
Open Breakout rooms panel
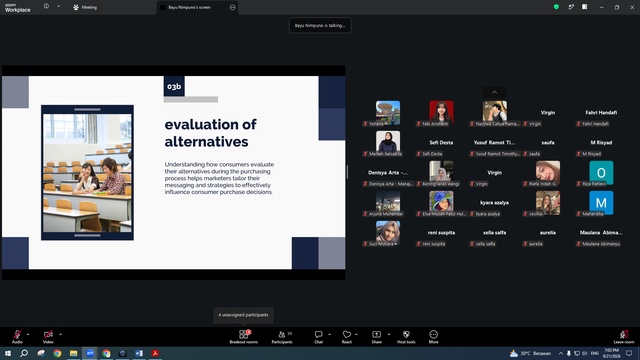click(243, 336)
